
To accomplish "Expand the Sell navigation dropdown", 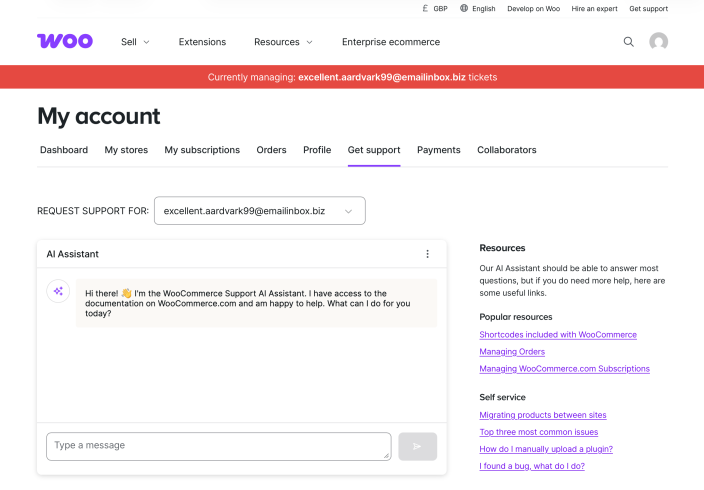I will 135,42.
